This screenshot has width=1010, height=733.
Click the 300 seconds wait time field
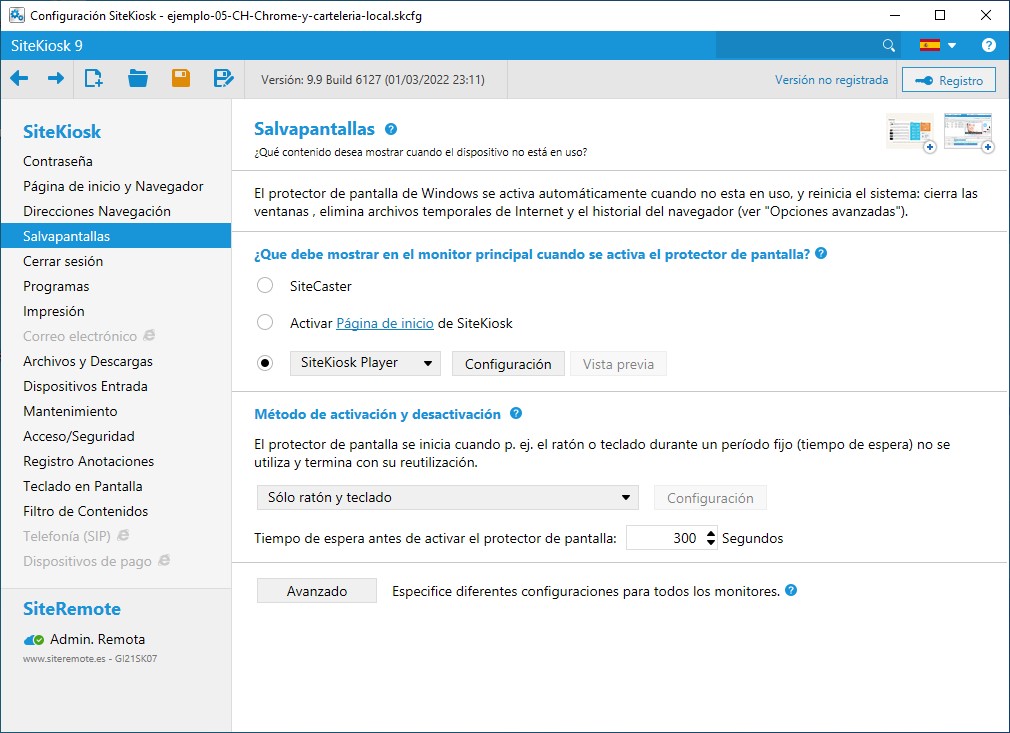click(x=666, y=538)
